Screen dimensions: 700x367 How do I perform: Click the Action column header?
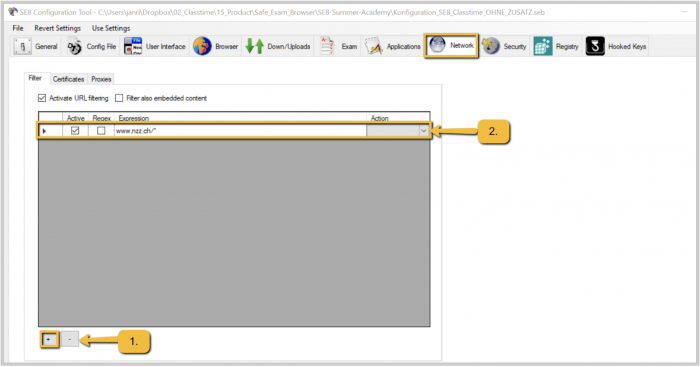pyautogui.click(x=398, y=118)
